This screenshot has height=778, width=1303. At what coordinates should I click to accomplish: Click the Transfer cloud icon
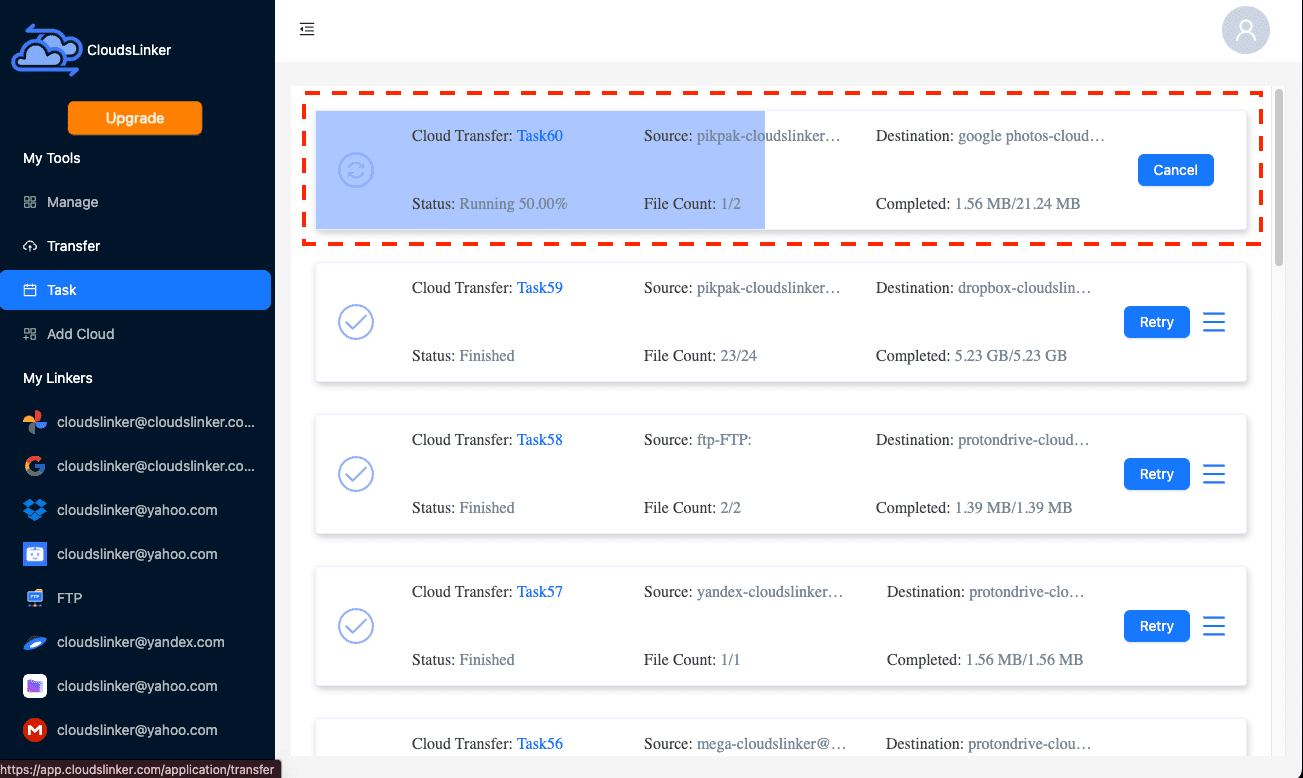(x=30, y=246)
